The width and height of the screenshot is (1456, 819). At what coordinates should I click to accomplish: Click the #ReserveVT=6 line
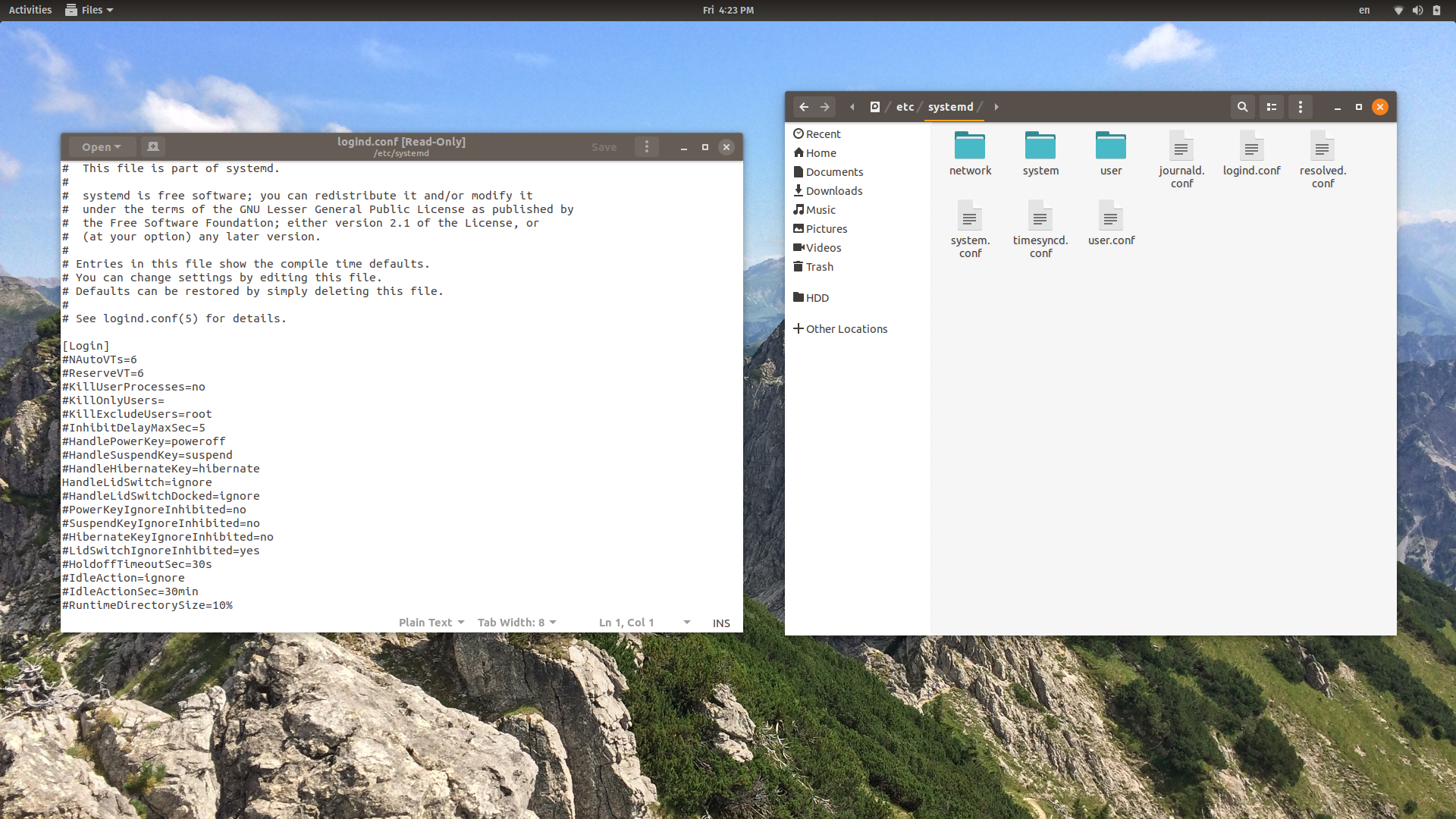[103, 373]
